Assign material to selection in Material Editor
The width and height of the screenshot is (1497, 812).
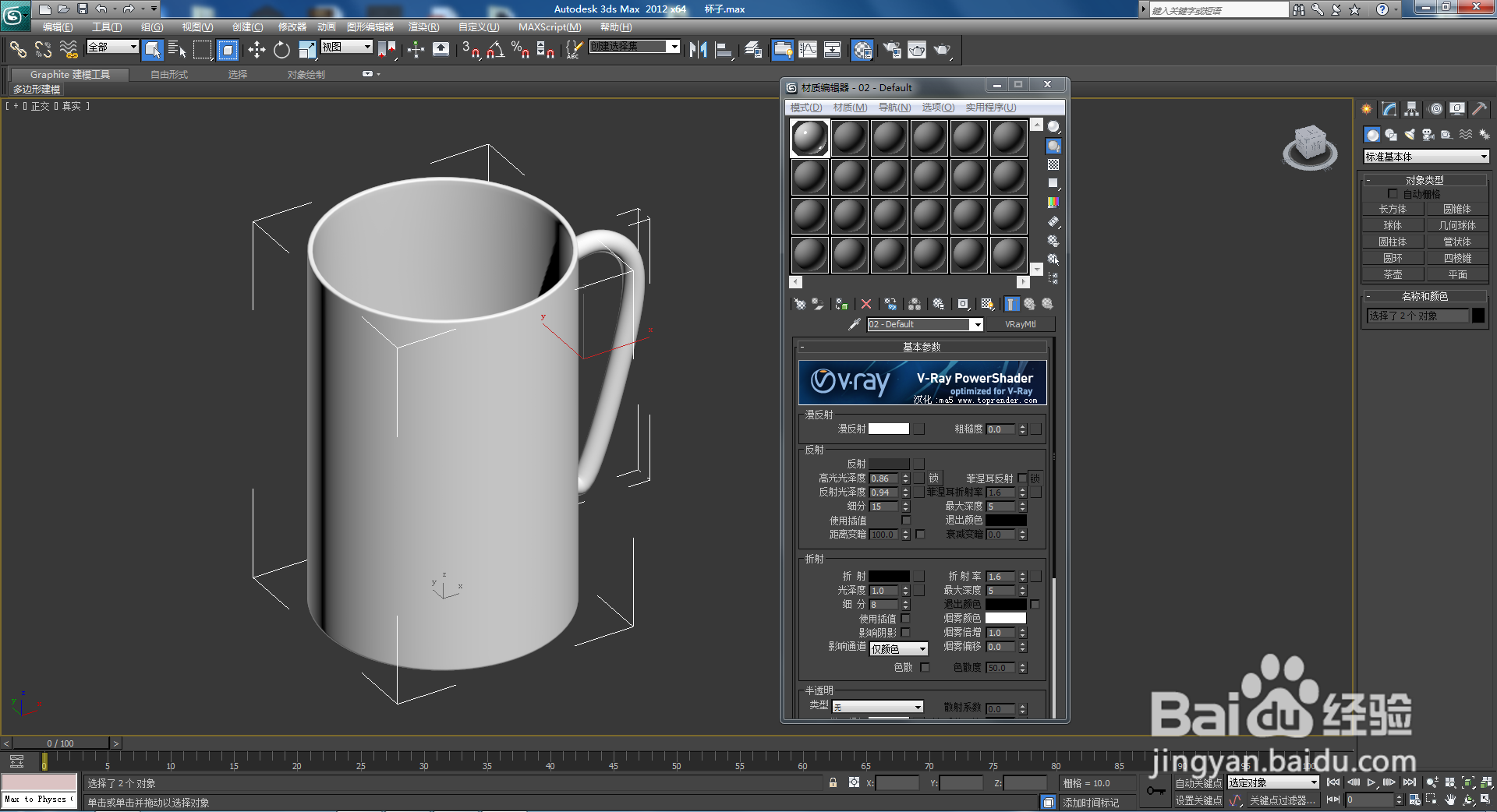pos(841,304)
